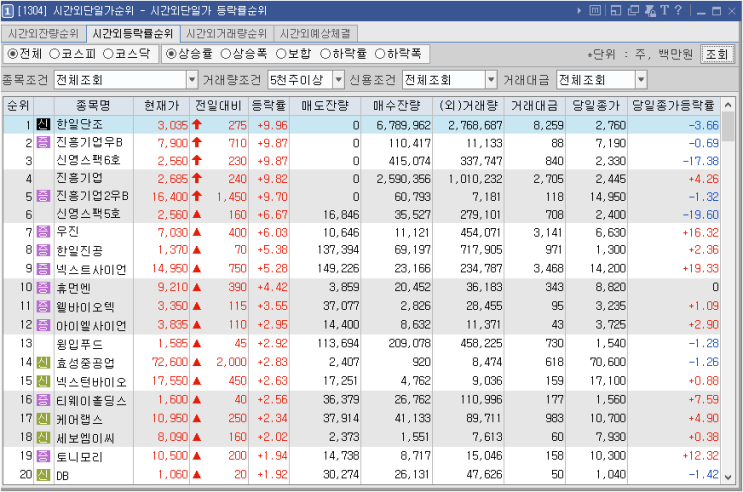This screenshot has height=492, width=743.
Task: Click the pin with lock icon
Action: click(x=650, y=10)
